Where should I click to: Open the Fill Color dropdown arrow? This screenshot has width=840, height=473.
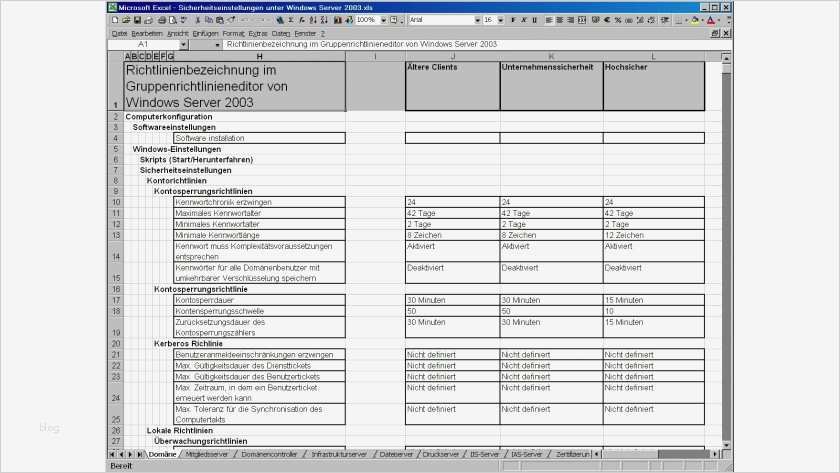702,20
